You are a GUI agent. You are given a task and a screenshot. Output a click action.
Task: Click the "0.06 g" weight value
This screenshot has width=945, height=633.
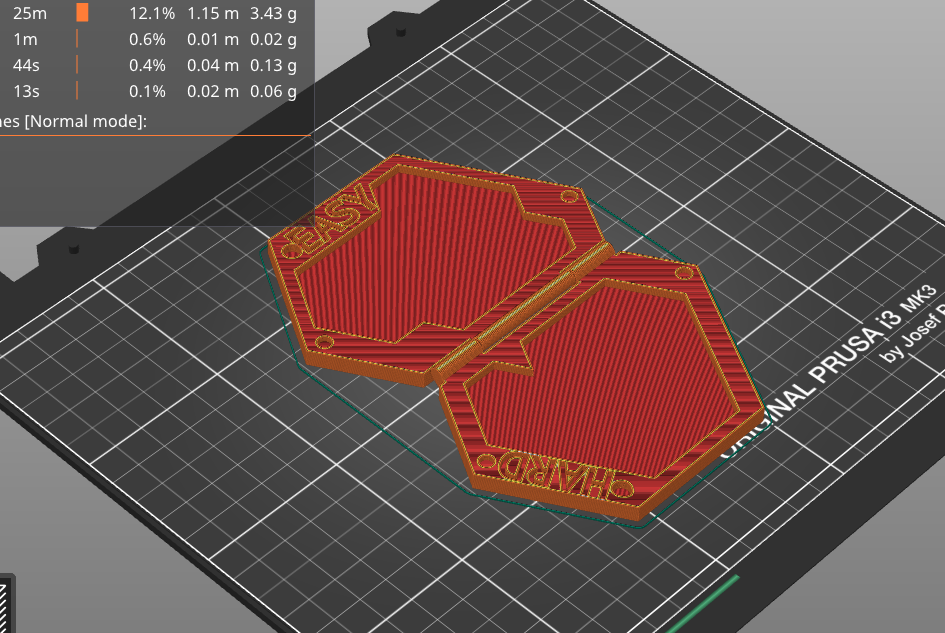click(x=273, y=91)
